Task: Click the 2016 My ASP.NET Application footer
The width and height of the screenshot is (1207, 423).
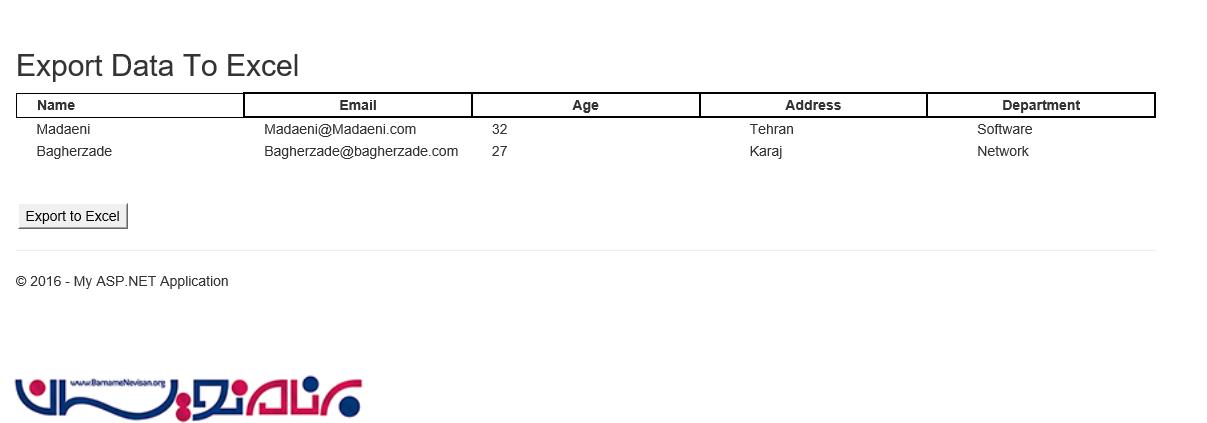Action: 122,282
